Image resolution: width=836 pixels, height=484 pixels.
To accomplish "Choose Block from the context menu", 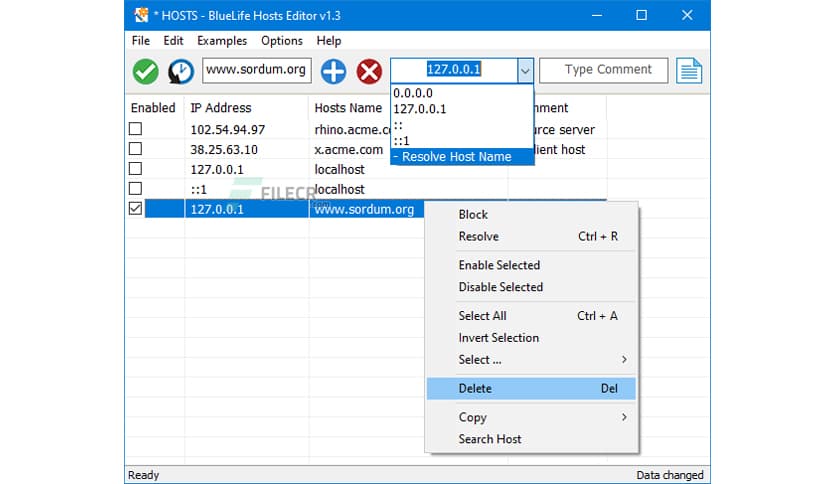I will point(531,214).
